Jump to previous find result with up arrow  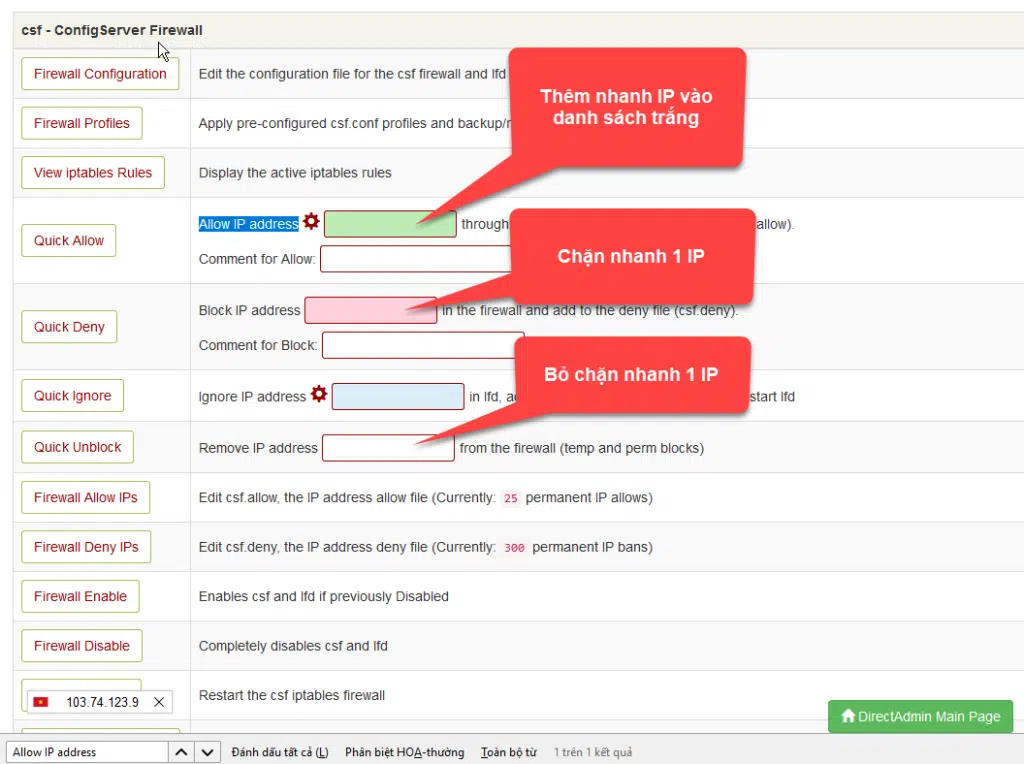[181, 752]
